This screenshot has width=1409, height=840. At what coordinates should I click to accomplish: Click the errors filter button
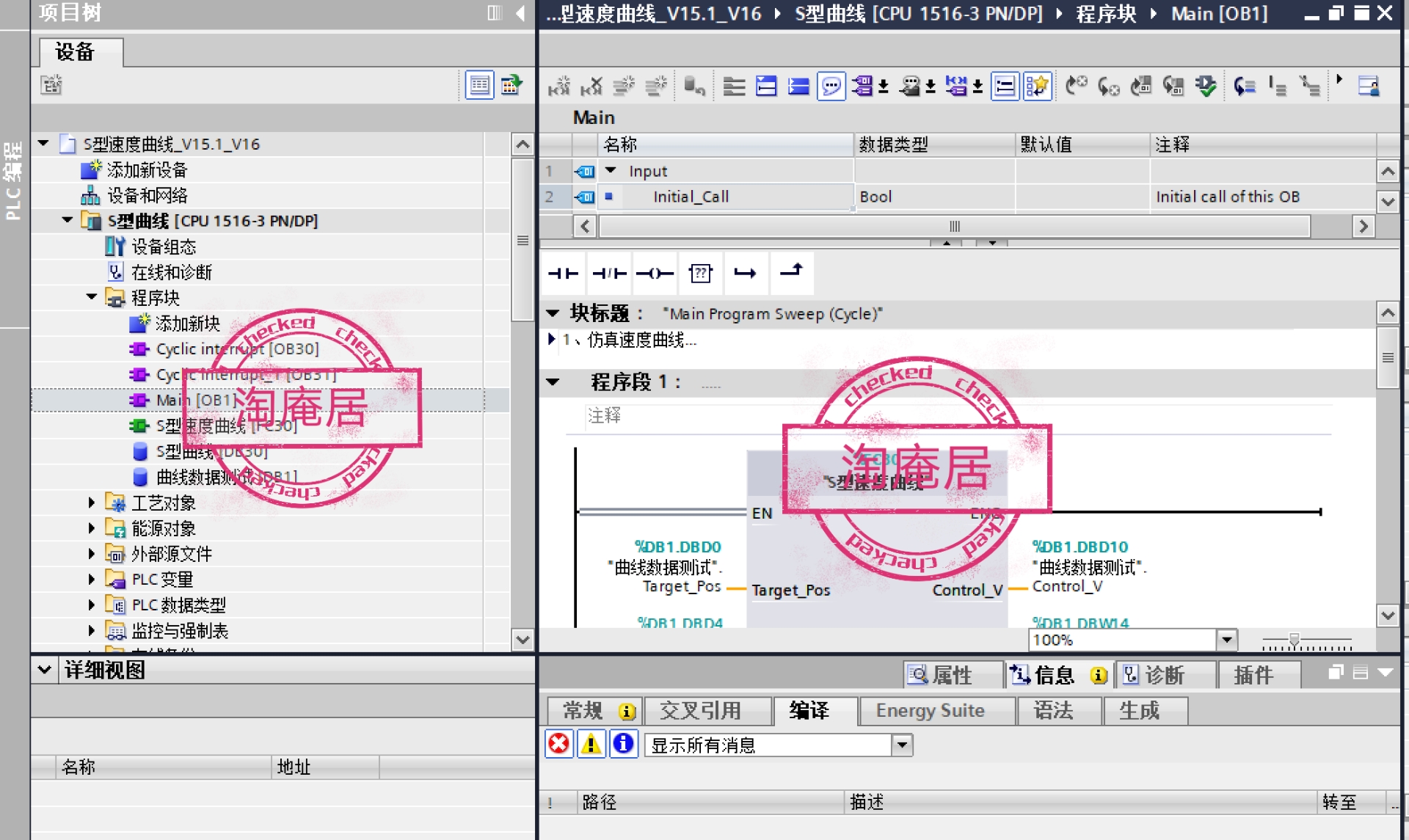pyautogui.click(x=558, y=744)
